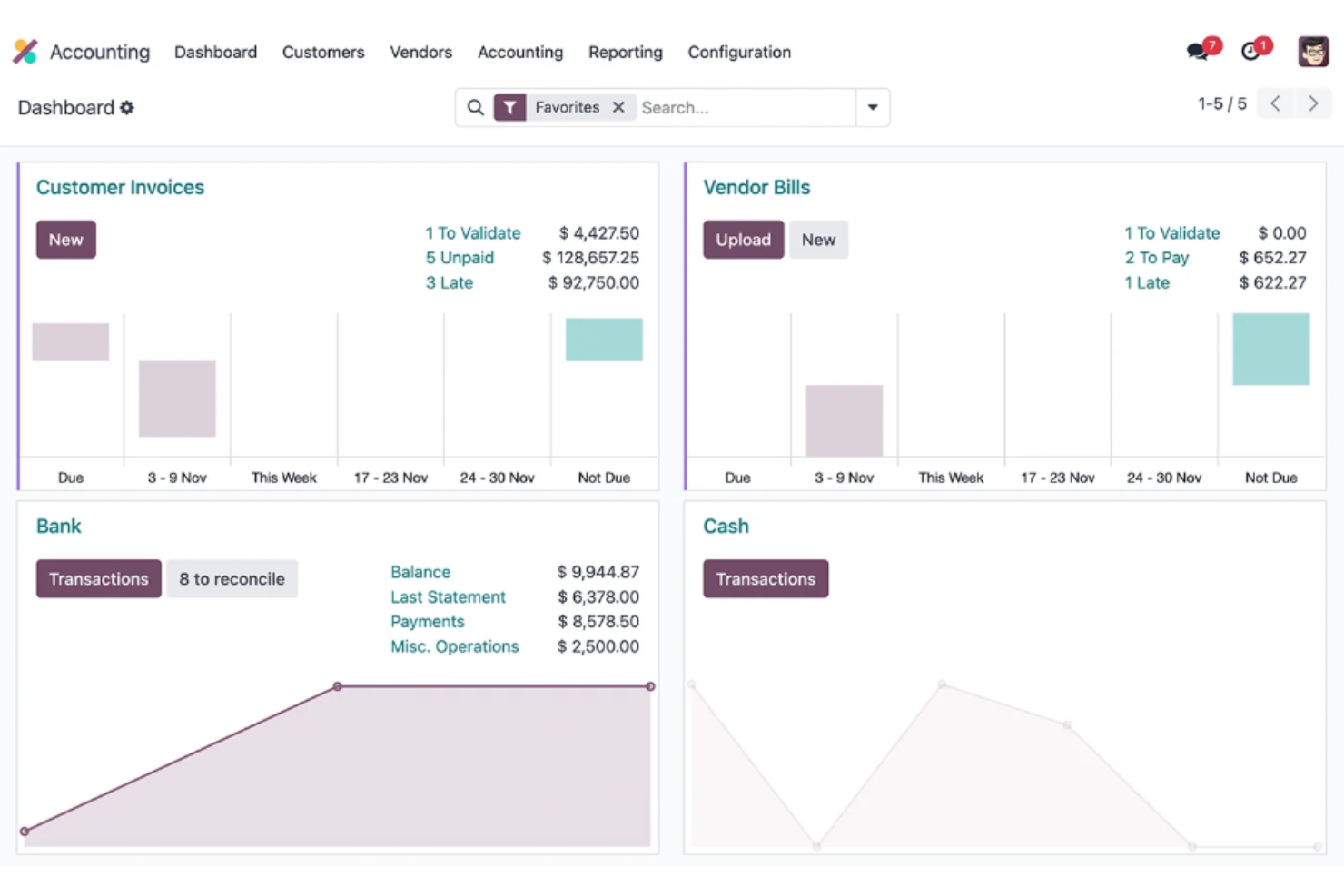
Task: Open the Customers menu
Action: (323, 52)
